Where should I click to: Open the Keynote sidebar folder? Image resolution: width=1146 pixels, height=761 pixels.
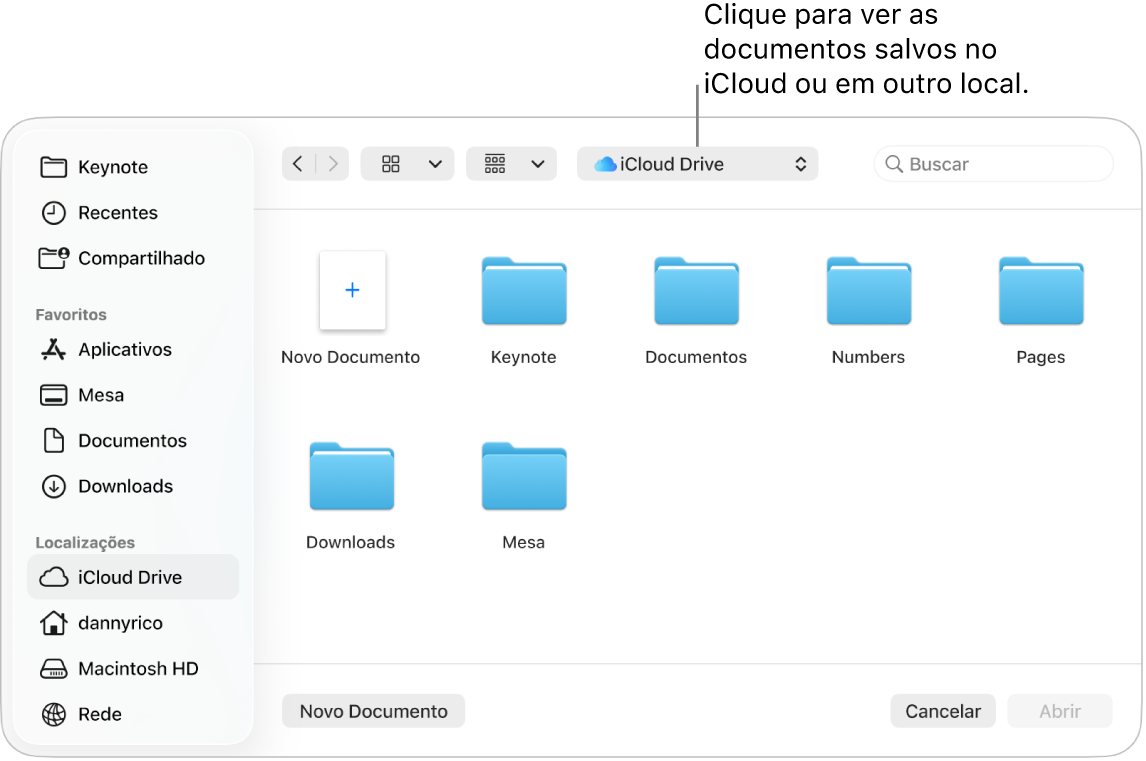click(x=113, y=167)
